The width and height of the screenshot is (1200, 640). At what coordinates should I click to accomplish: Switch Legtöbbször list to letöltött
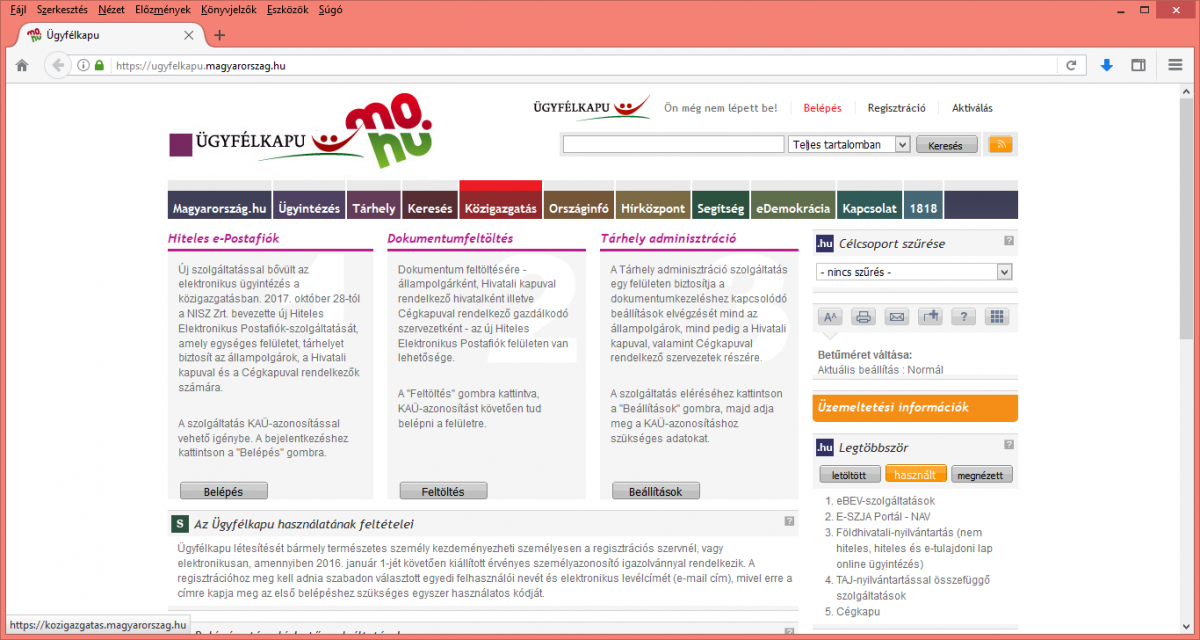(x=849, y=474)
